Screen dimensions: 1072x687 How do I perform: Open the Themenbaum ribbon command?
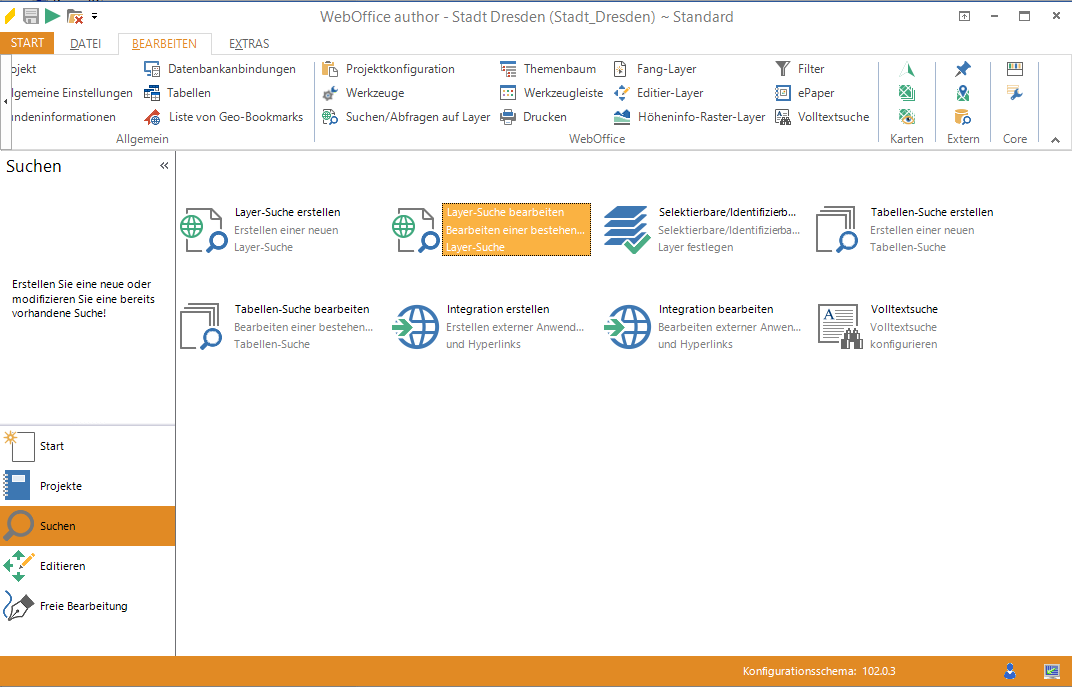[x=548, y=69]
